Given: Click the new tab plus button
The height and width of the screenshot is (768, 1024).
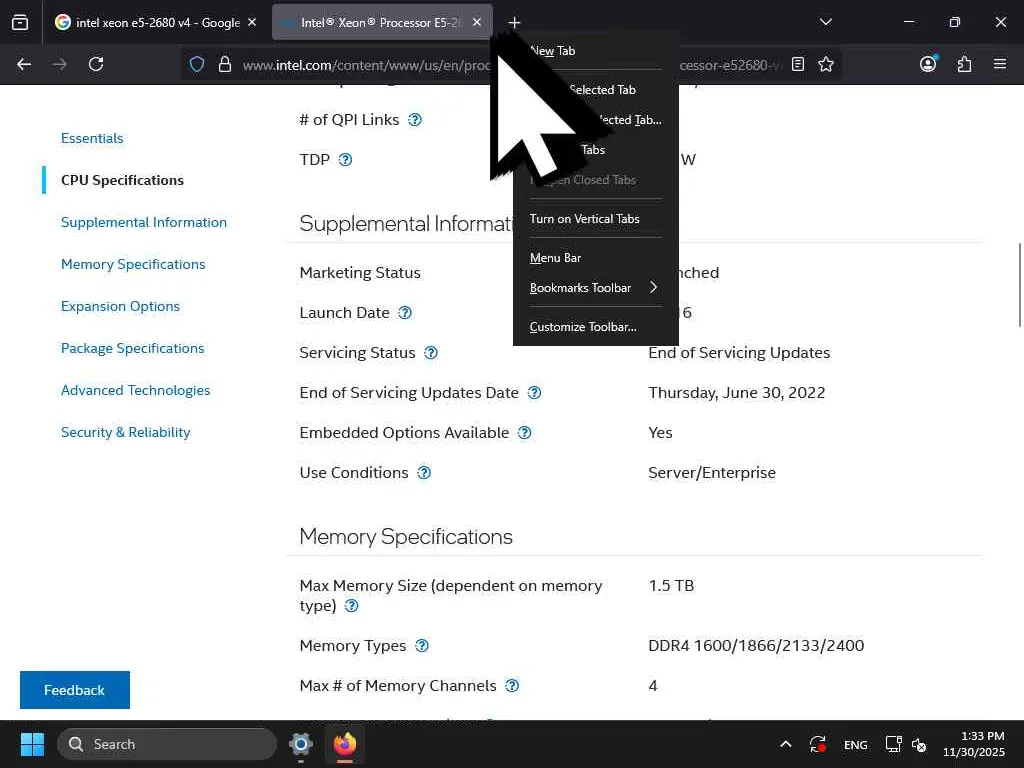Looking at the screenshot, I should 514,23.
